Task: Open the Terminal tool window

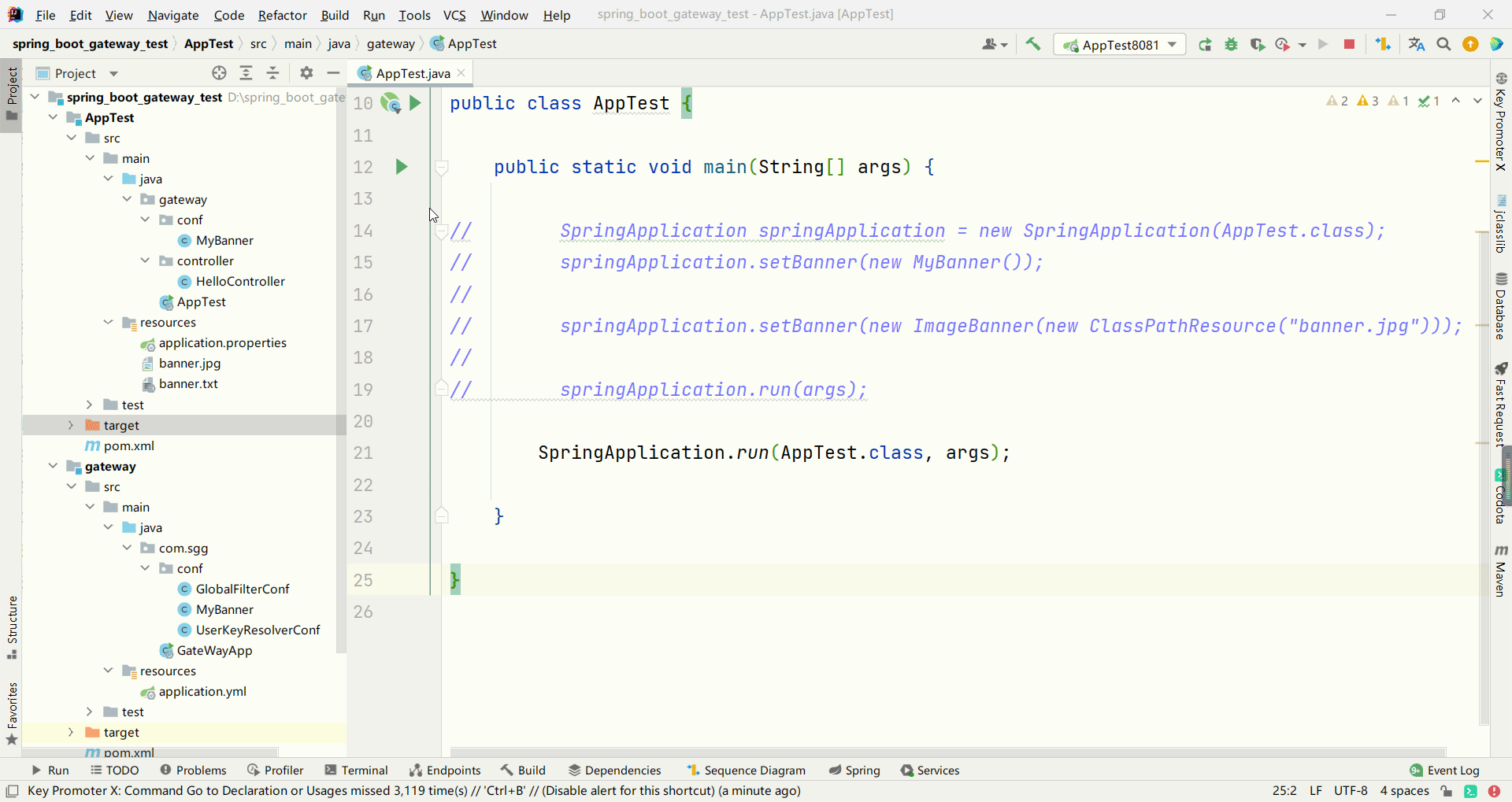Action: coord(355,771)
